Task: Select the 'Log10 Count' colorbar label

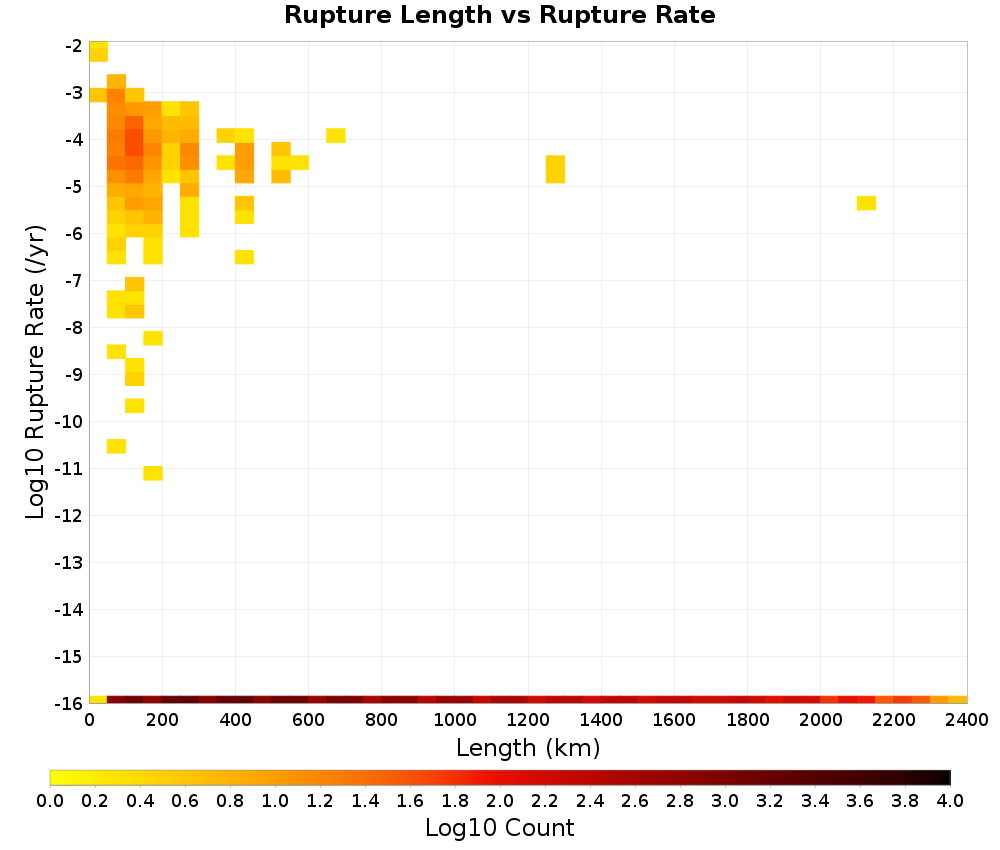Action: pyautogui.click(x=499, y=828)
